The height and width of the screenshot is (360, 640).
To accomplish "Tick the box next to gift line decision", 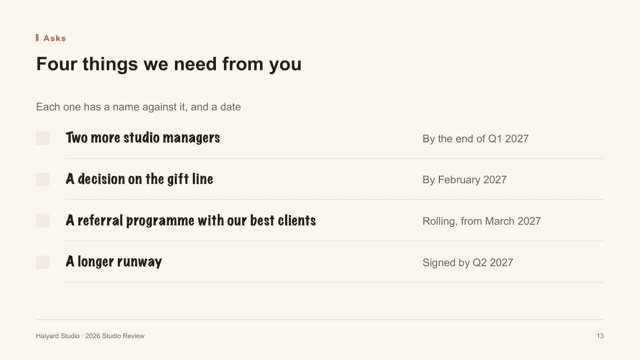I will point(43,180).
